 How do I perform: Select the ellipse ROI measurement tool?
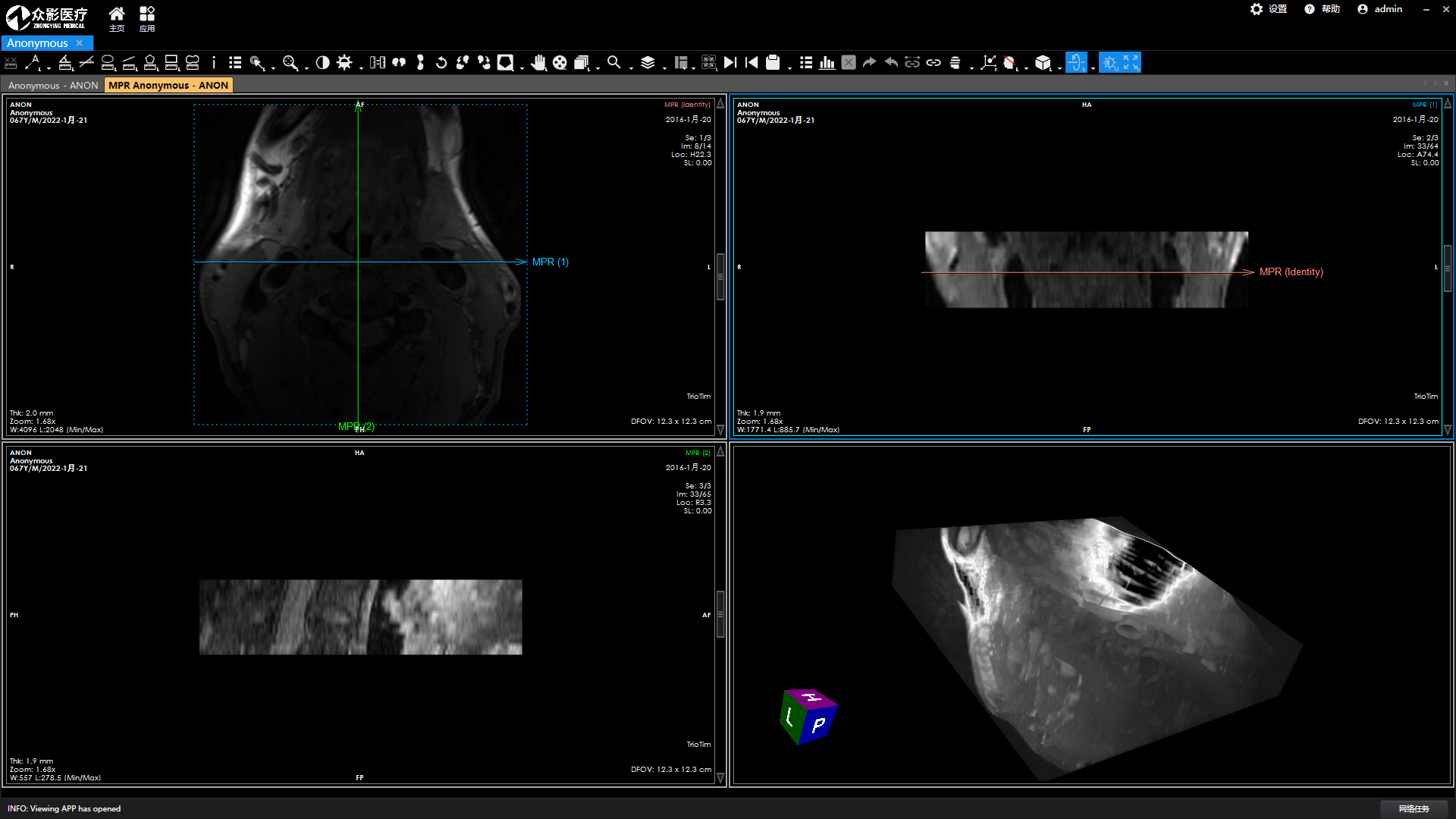coord(108,63)
